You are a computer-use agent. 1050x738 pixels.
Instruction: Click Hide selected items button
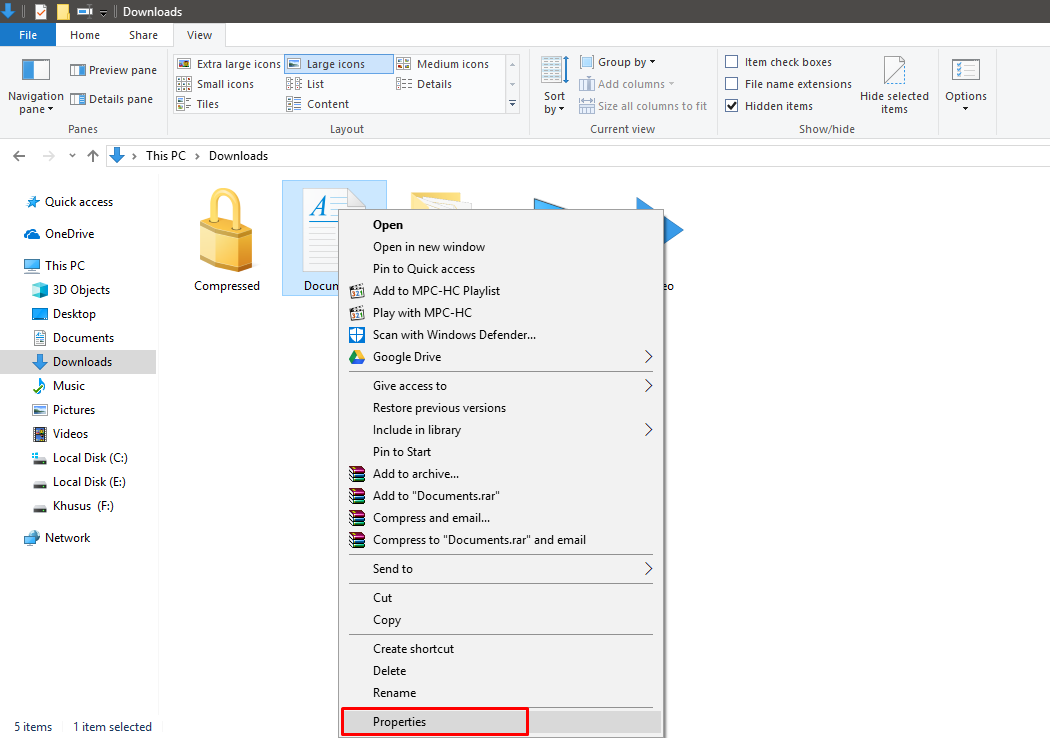point(894,85)
